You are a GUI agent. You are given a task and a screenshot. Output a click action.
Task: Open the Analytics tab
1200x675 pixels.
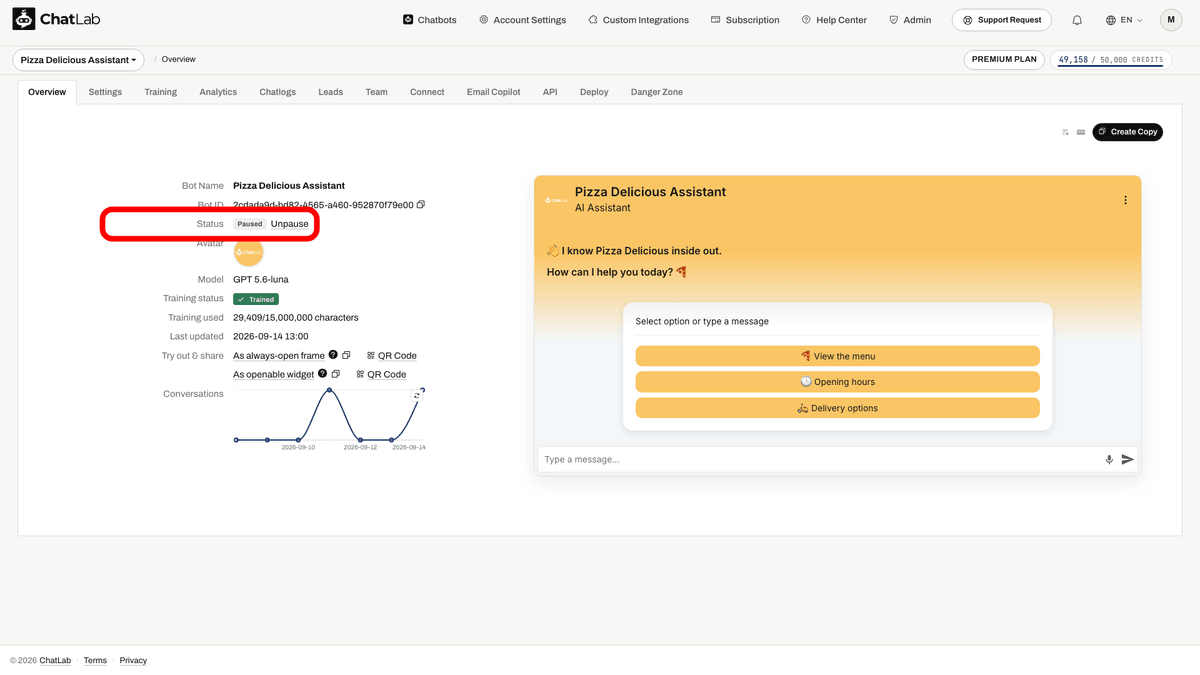[218, 92]
